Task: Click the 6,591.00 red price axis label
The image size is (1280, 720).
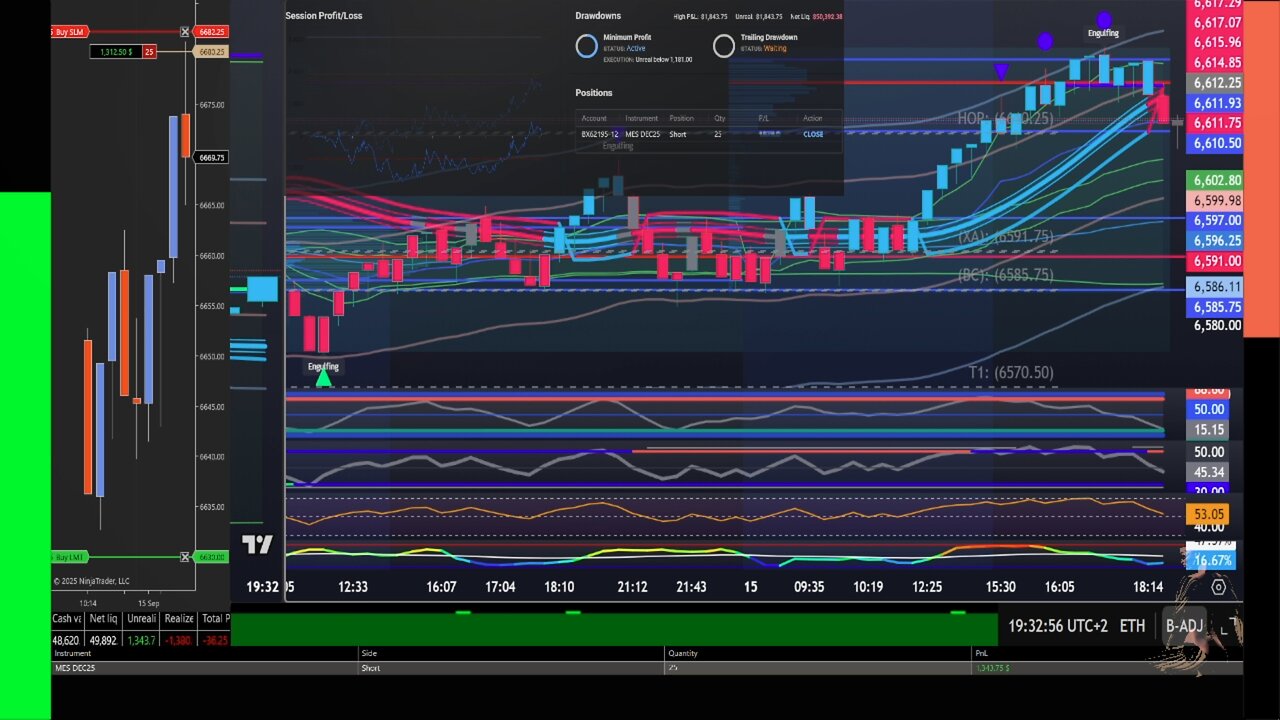Action: 1217,260
